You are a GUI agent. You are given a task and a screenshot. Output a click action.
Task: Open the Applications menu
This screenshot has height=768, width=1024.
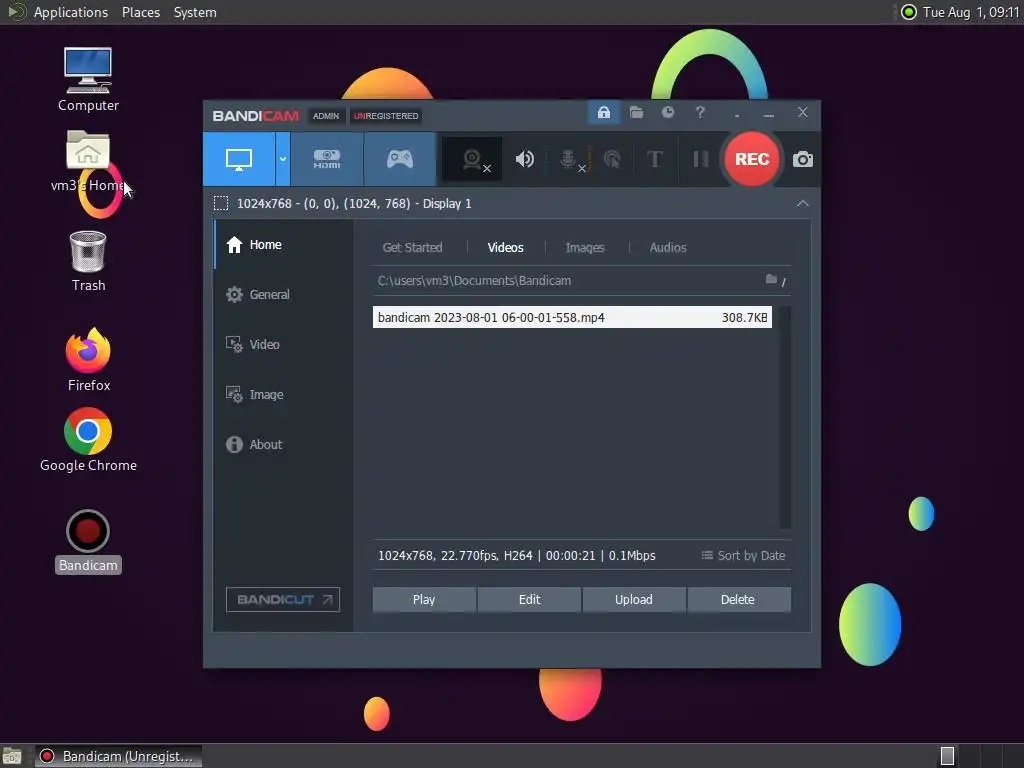tap(71, 12)
